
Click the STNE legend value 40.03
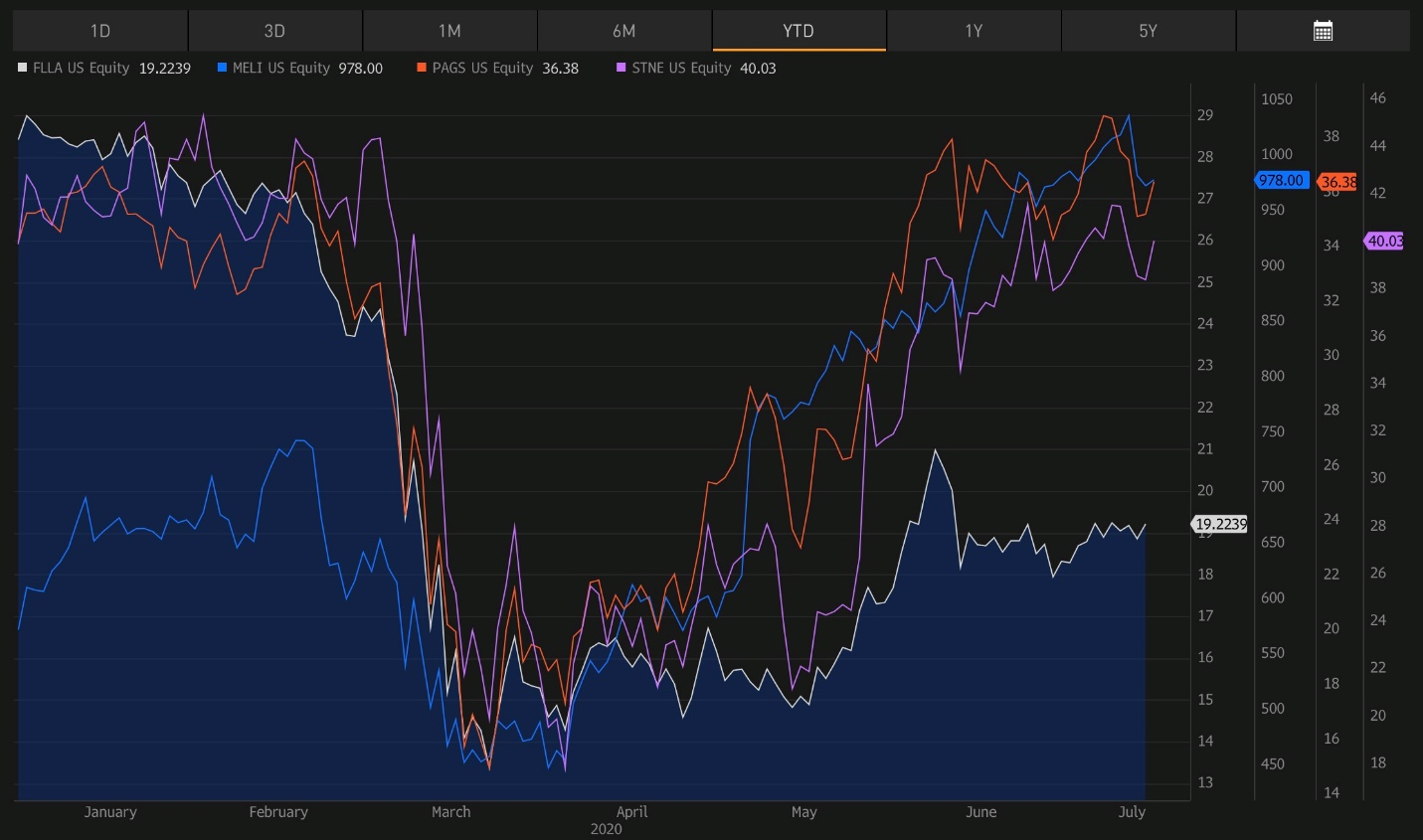(759, 69)
